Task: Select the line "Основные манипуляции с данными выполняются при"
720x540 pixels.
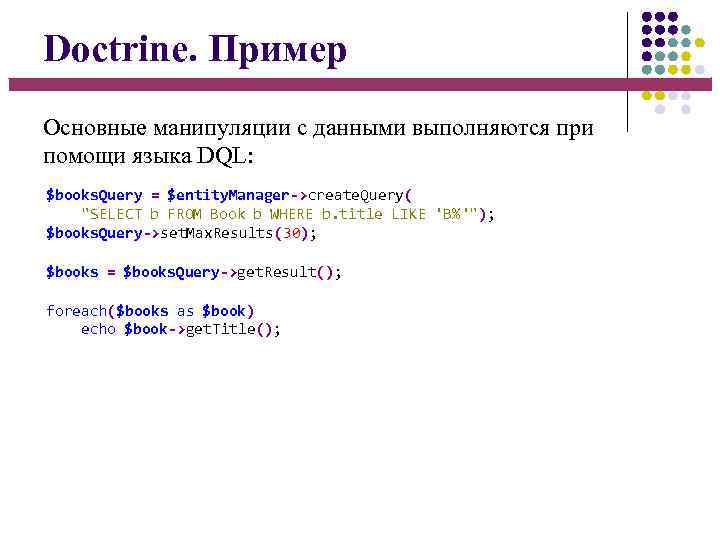Action: click(x=318, y=128)
